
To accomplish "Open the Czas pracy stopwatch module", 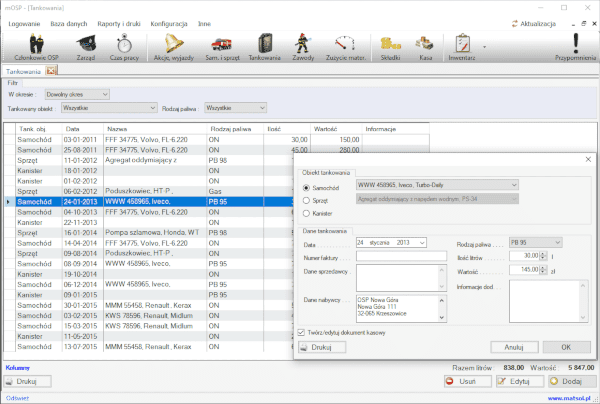I will [124, 47].
